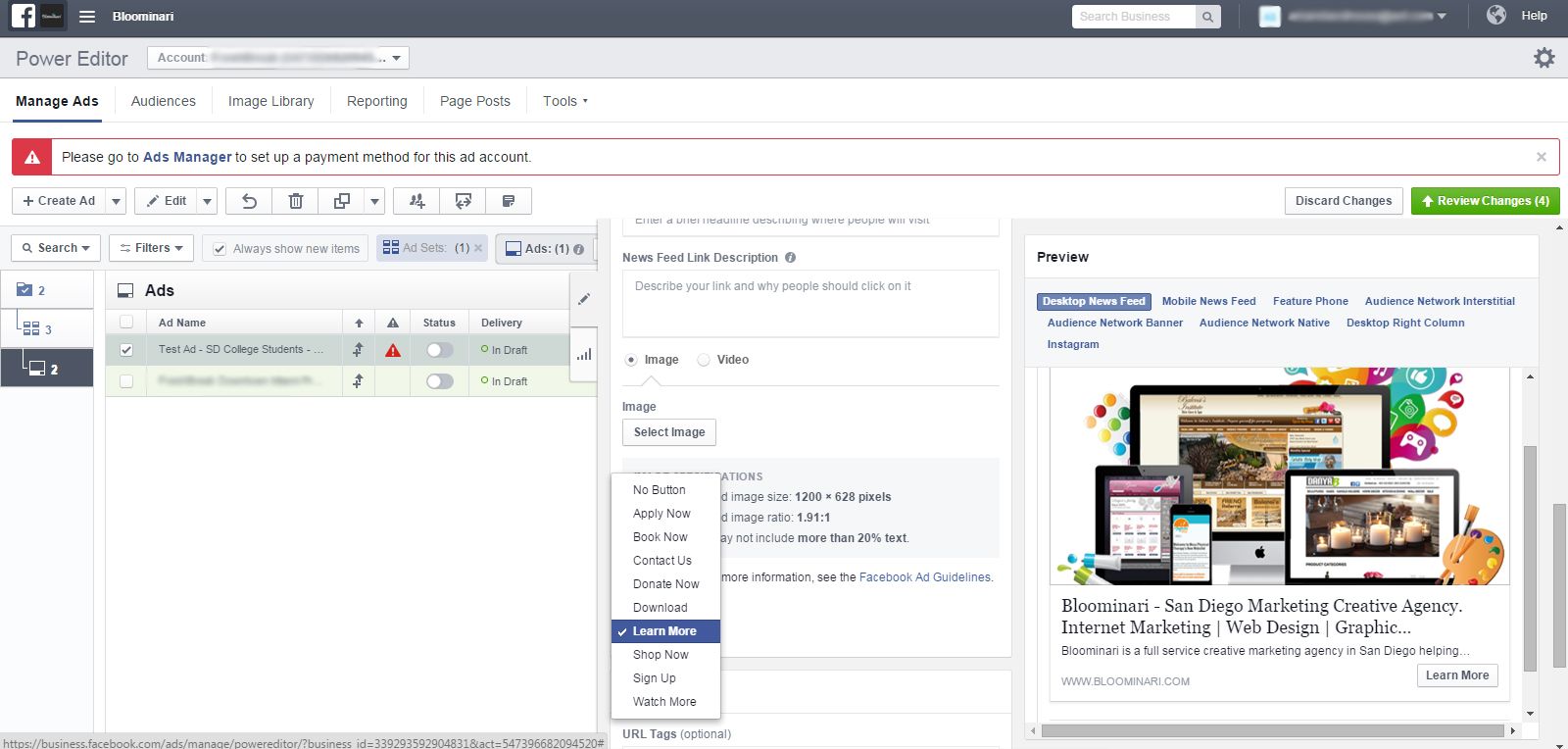Screen dimensions: 1568x749
Task: Click the Review Changes (4) button
Action: [x=1485, y=201]
